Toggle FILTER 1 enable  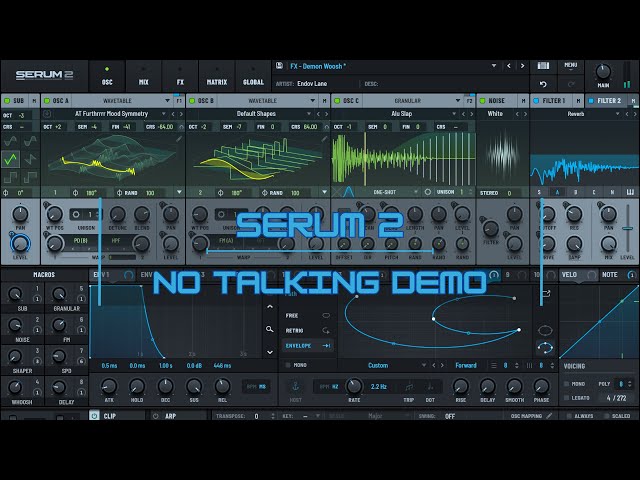click(x=536, y=100)
